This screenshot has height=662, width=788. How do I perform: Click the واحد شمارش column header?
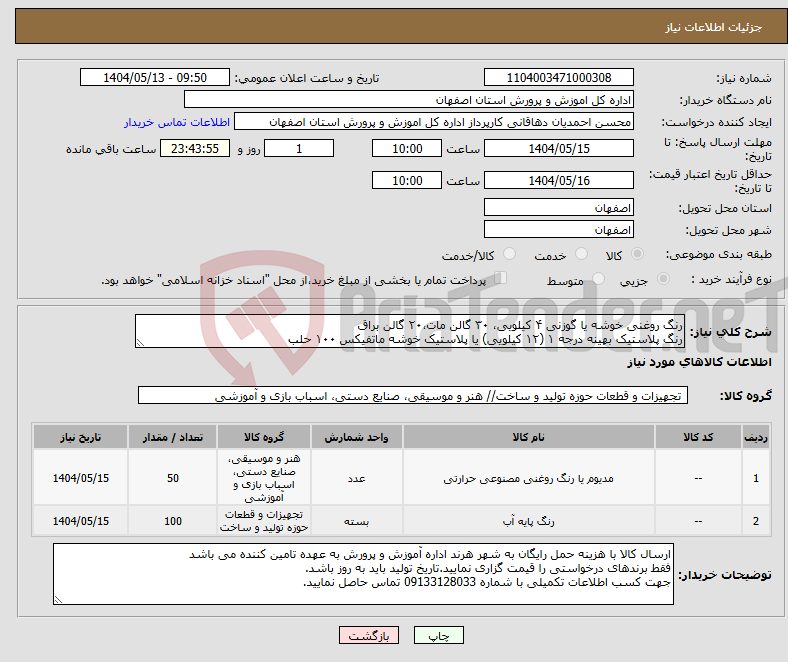pos(356,437)
